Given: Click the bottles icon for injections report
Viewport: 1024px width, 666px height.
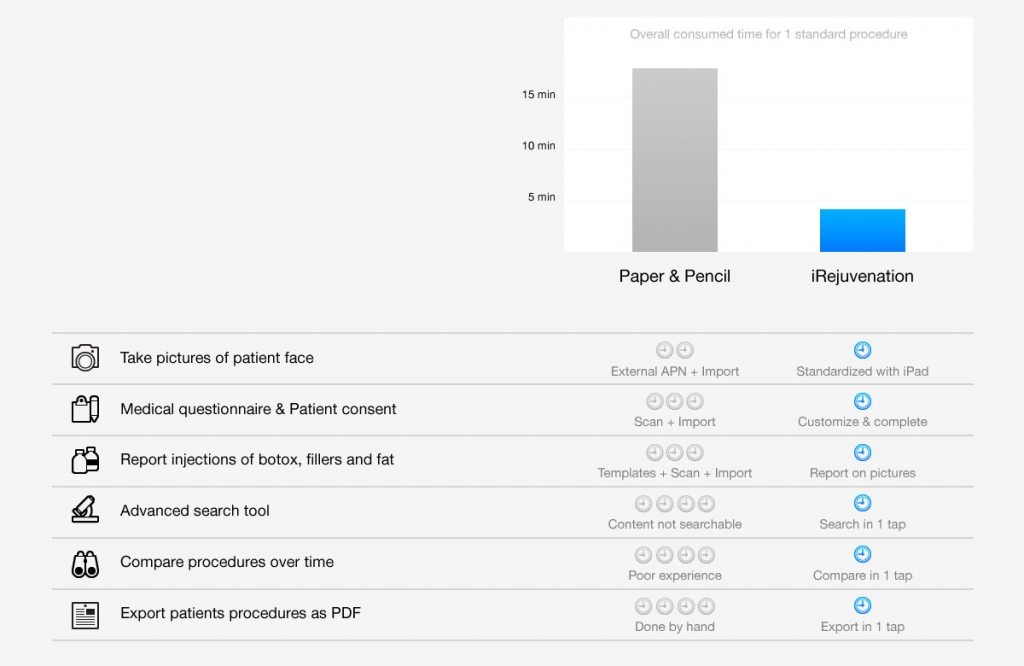Looking at the screenshot, I should pyautogui.click(x=85, y=460).
